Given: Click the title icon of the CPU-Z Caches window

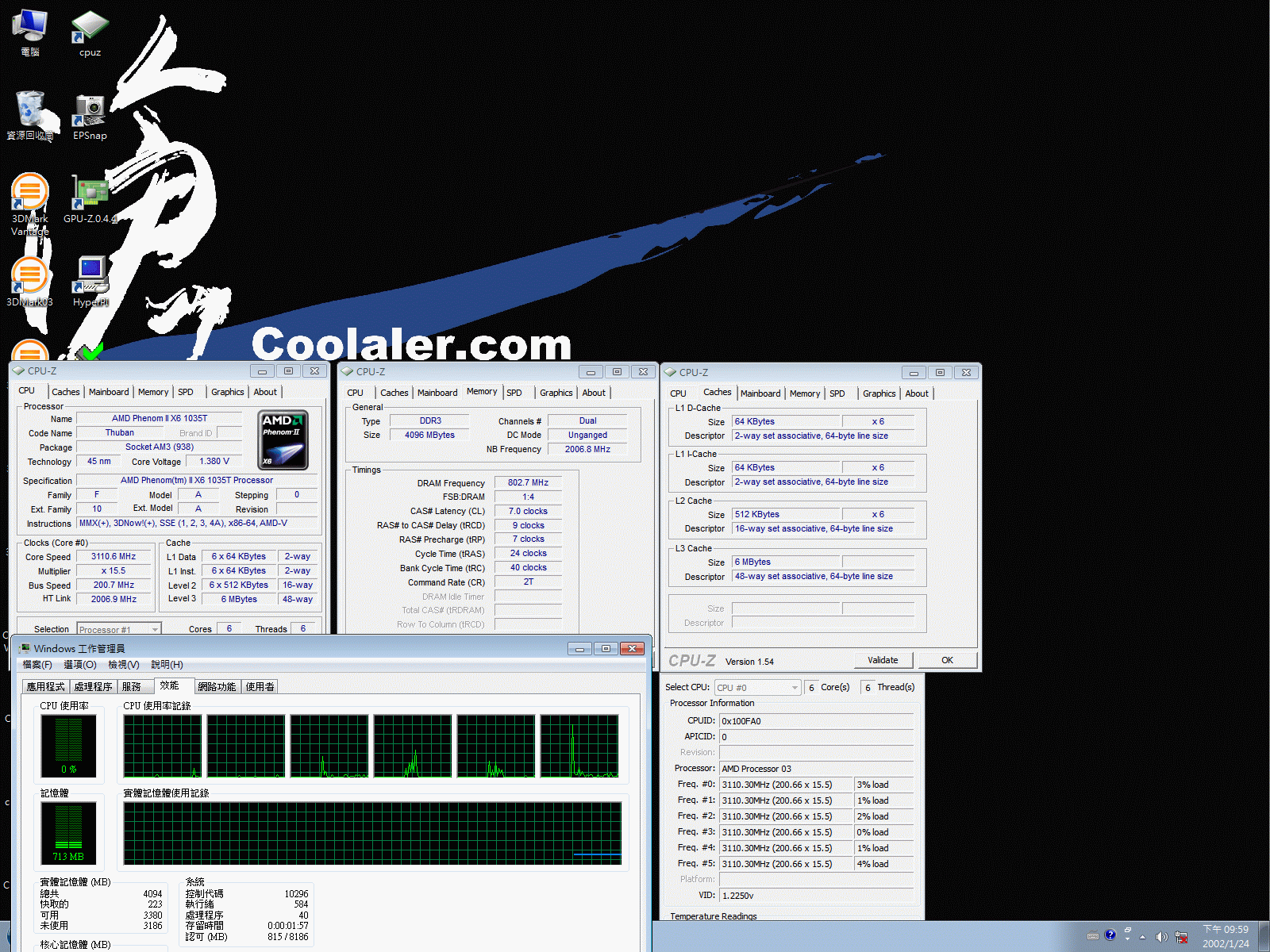Looking at the screenshot, I should [x=670, y=372].
